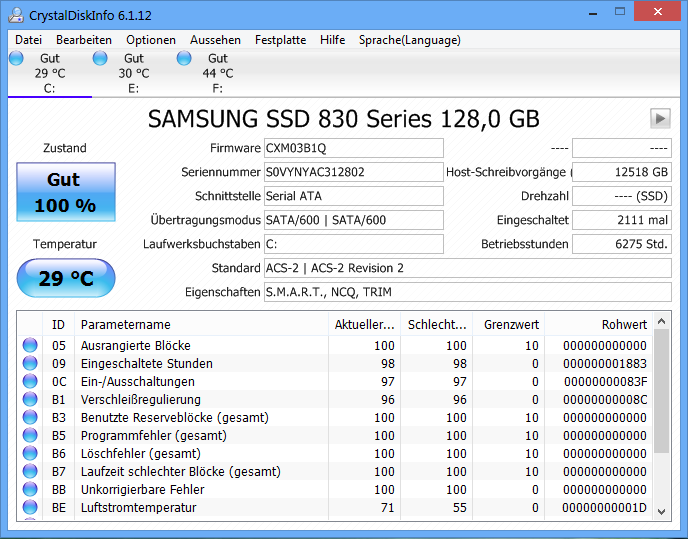Sort by the ID column header
The image size is (689, 540).
[x=58, y=325]
